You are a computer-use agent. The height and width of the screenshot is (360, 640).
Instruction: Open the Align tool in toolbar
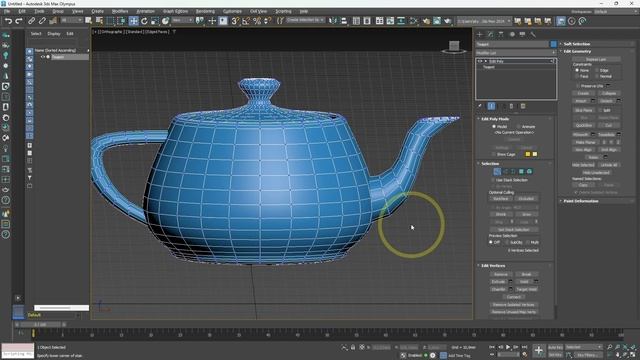(343, 21)
